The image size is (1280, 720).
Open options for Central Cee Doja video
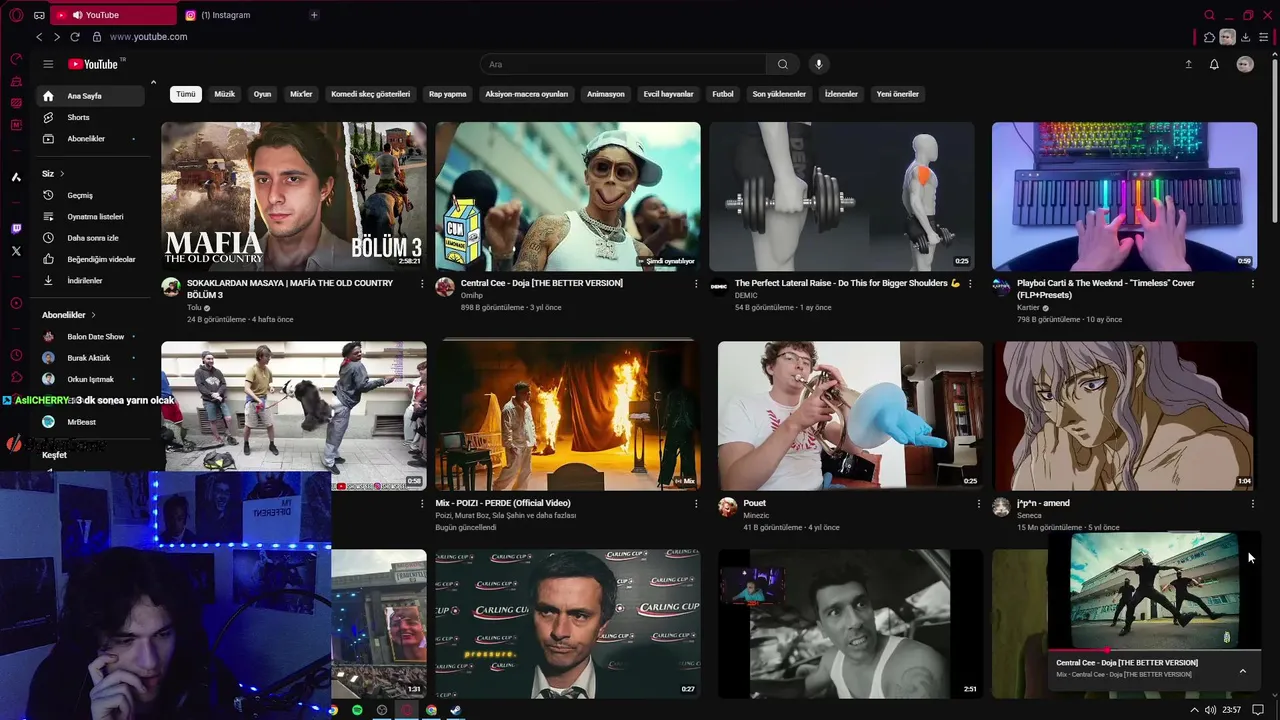tap(696, 283)
